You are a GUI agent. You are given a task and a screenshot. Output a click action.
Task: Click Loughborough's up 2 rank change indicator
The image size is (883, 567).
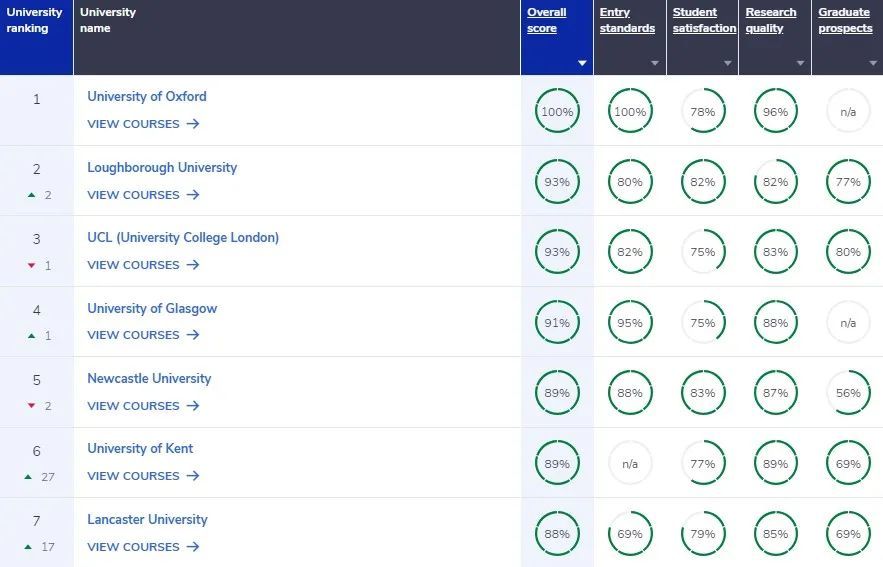click(x=39, y=195)
